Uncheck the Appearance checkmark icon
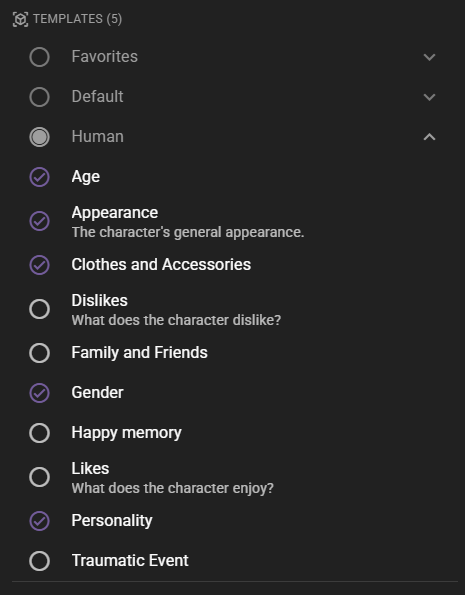The width and height of the screenshot is (465, 595). 39,221
